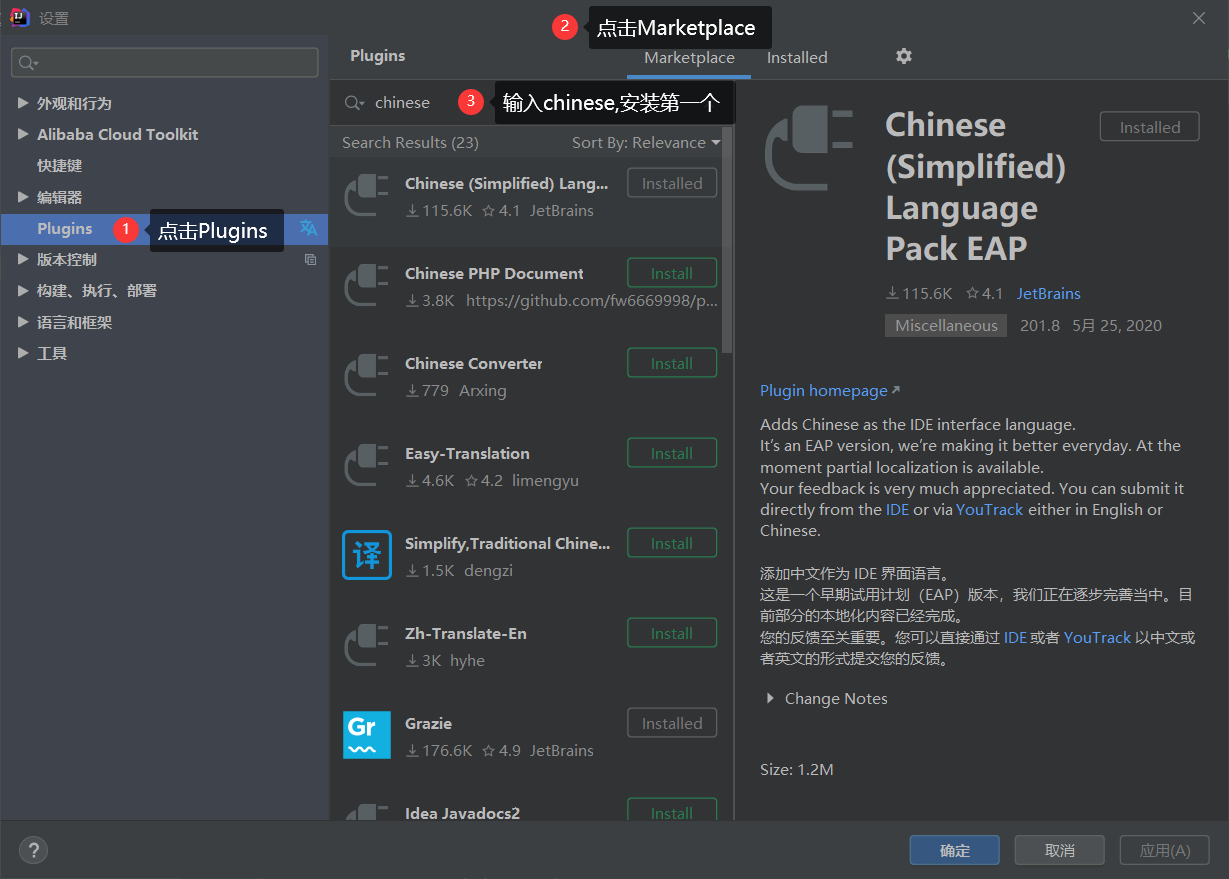This screenshot has height=879, width=1229.
Task: Click the magnifier icon in plugin search field
Action: (354, 103)
